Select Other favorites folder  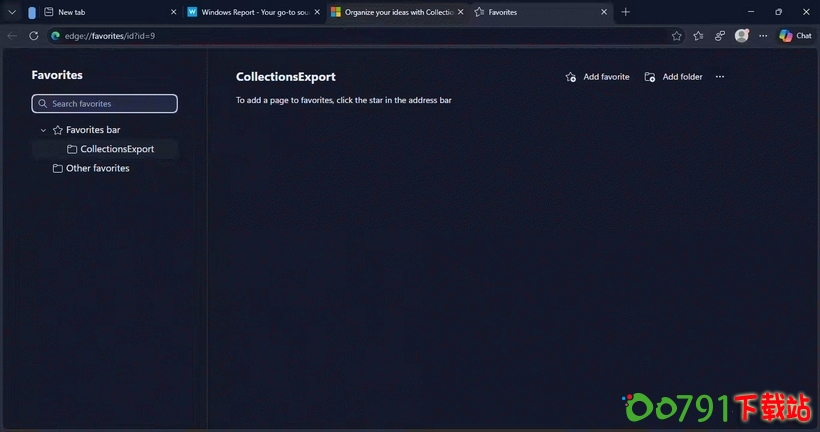point(97,168)
